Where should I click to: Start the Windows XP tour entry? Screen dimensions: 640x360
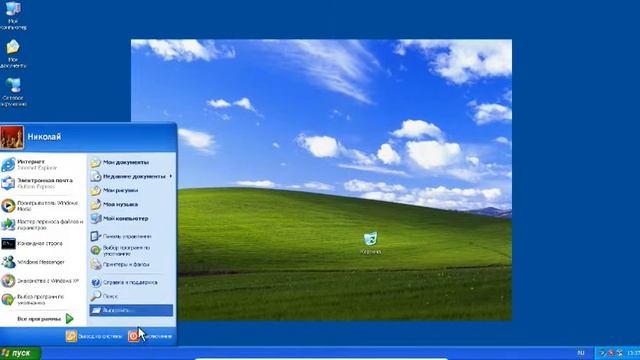pyautogui.click(x=43, y=281)
